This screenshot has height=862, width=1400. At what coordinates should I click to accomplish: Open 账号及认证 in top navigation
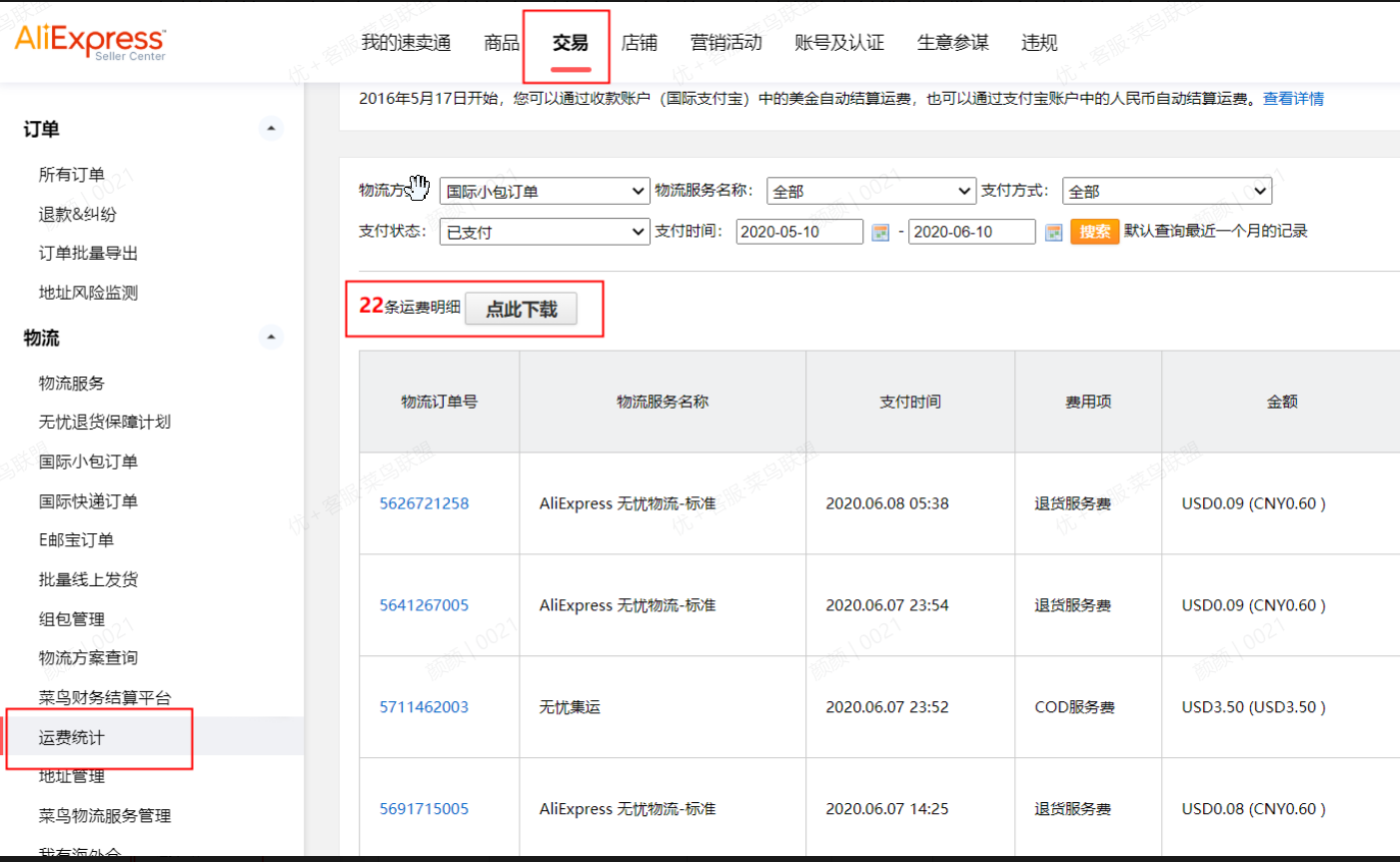839,43
